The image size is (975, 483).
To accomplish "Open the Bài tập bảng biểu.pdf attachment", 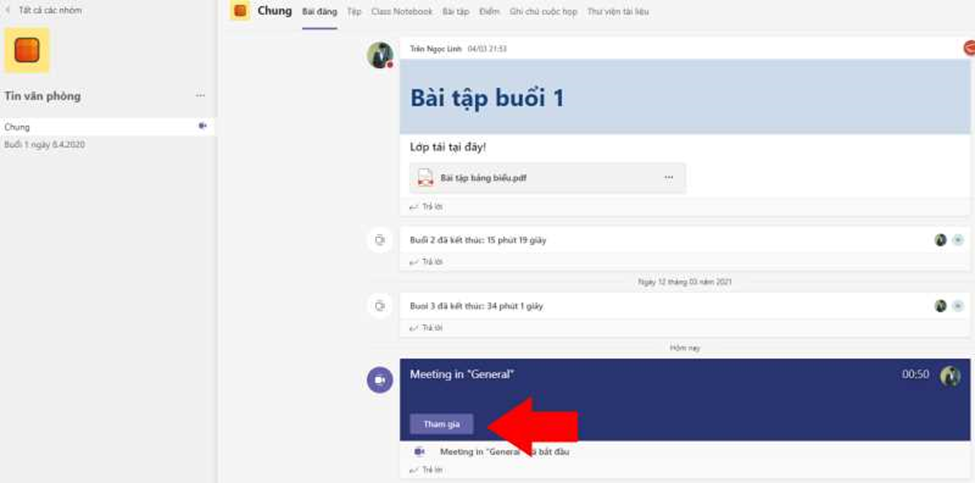I will 548,178.
